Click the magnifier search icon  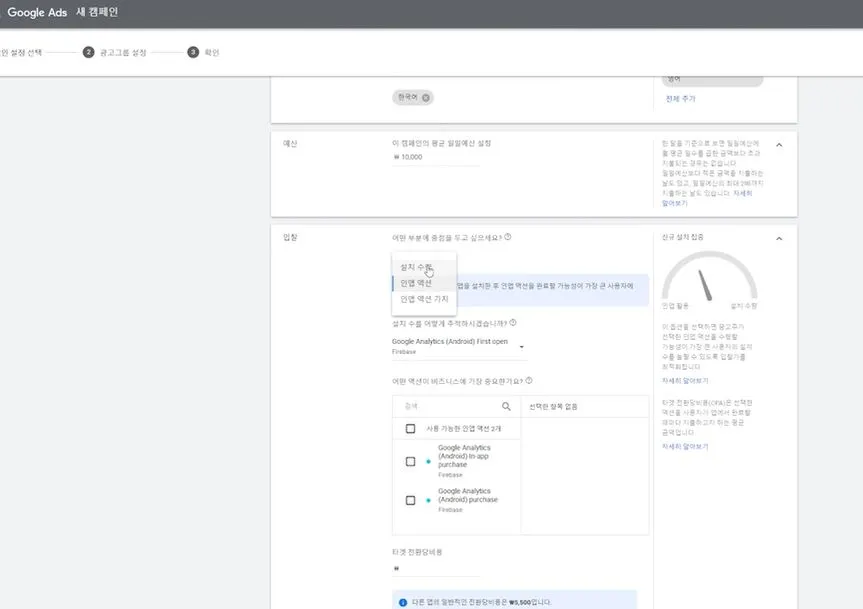506,407
